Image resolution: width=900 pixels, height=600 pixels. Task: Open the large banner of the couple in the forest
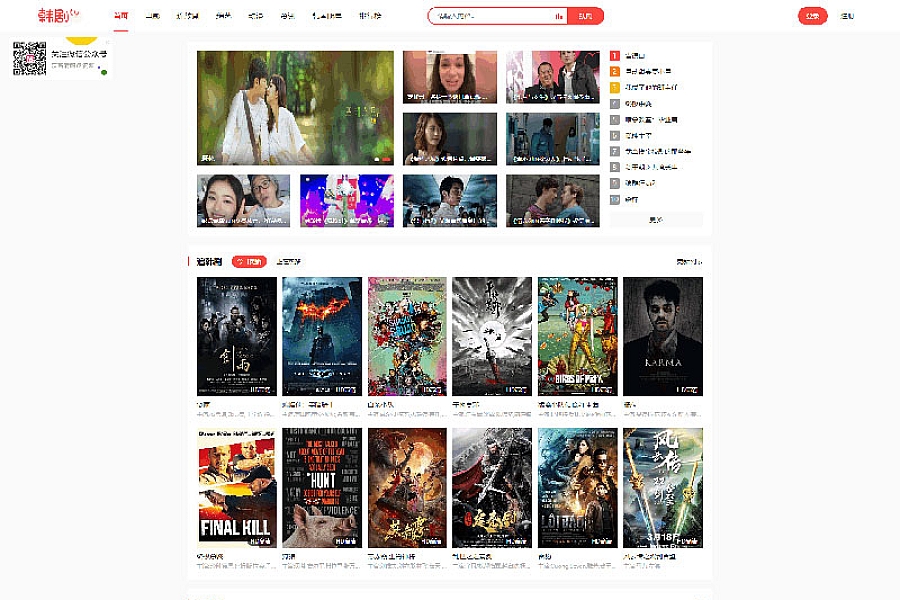click(x=295, y=108)
